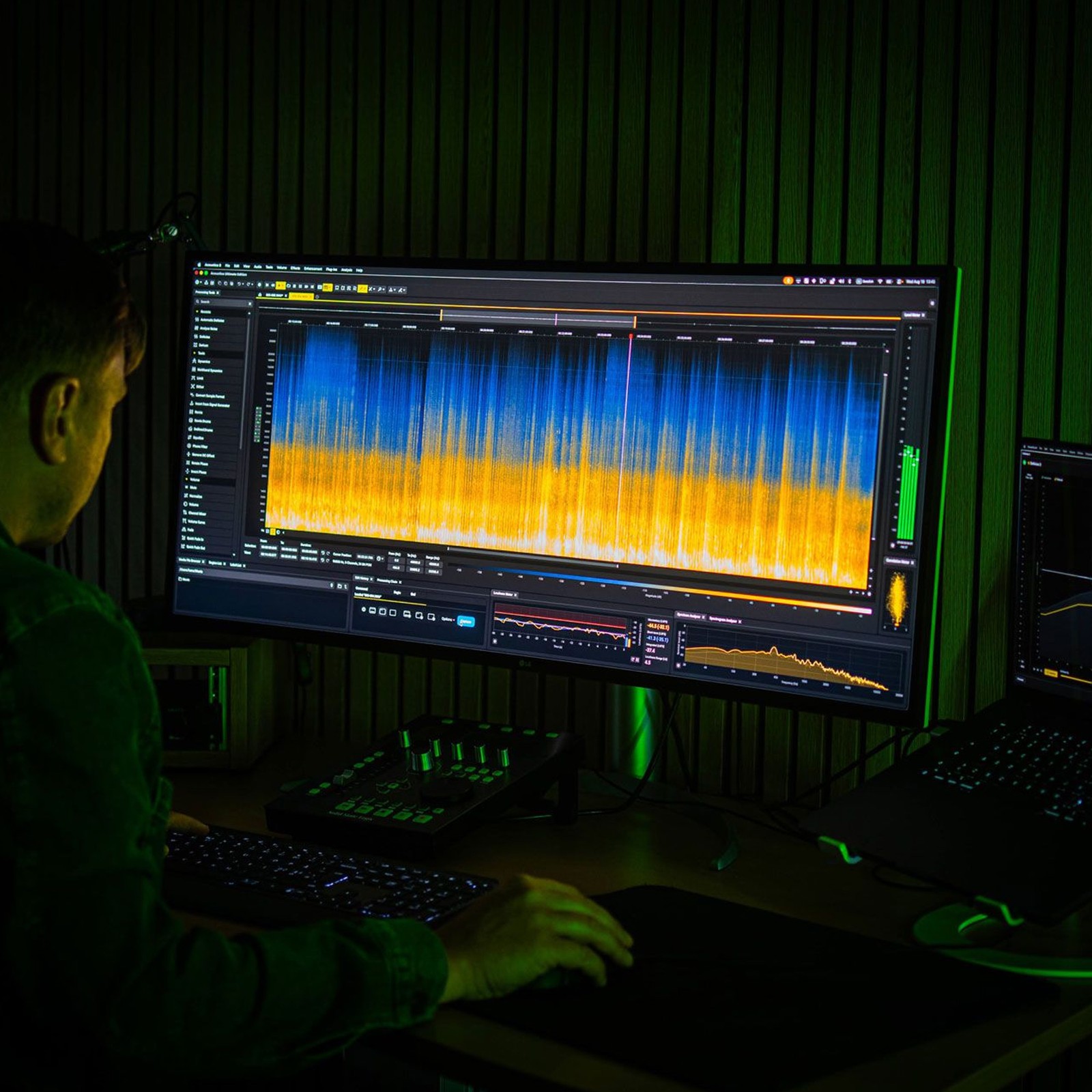Viewport: 1092px width, 1092px height.
Task: Open the Options dropdown beside Apply
Action: [x=448, y=619]
